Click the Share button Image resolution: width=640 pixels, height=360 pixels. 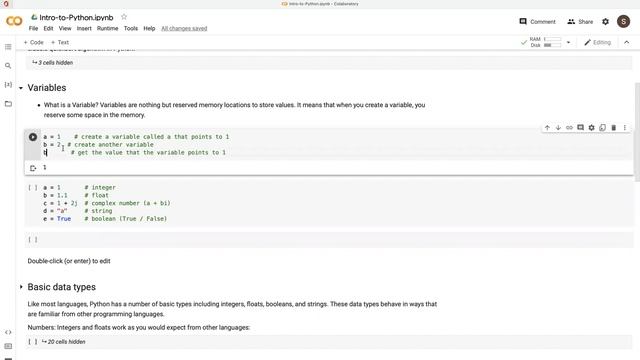click(580, 22)
